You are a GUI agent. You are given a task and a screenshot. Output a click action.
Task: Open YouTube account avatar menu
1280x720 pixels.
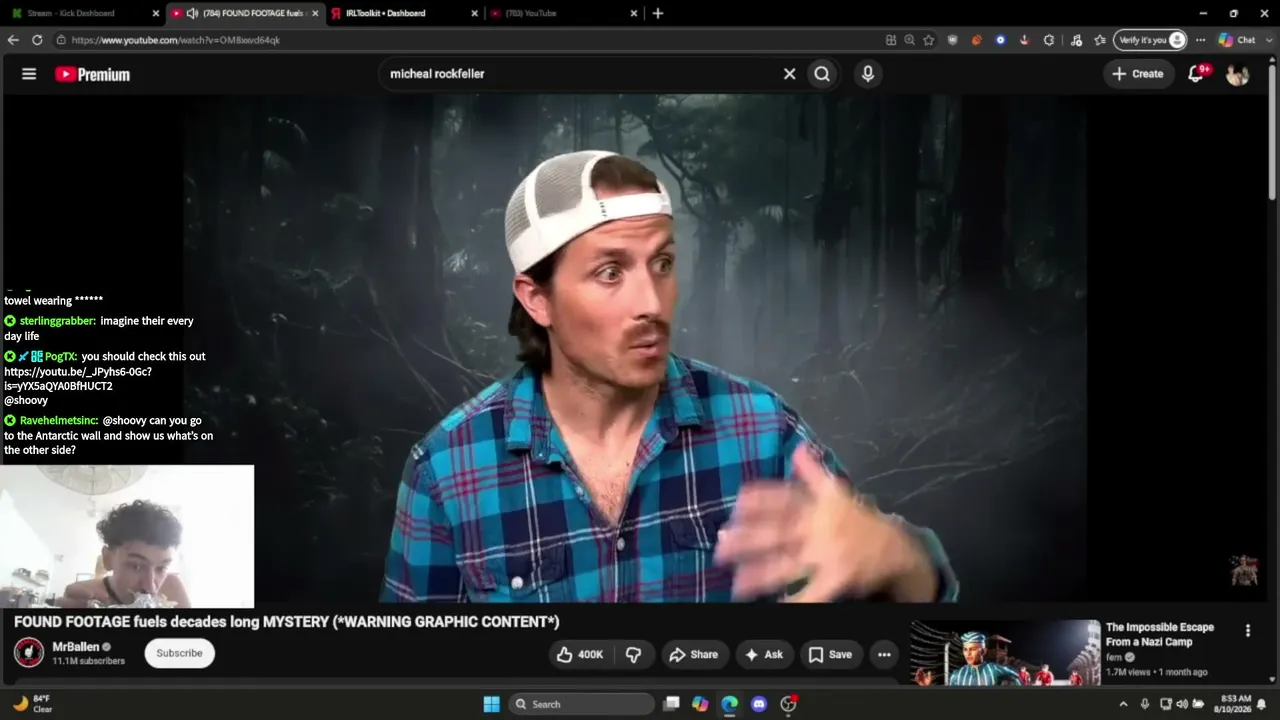click(1238, 74)
